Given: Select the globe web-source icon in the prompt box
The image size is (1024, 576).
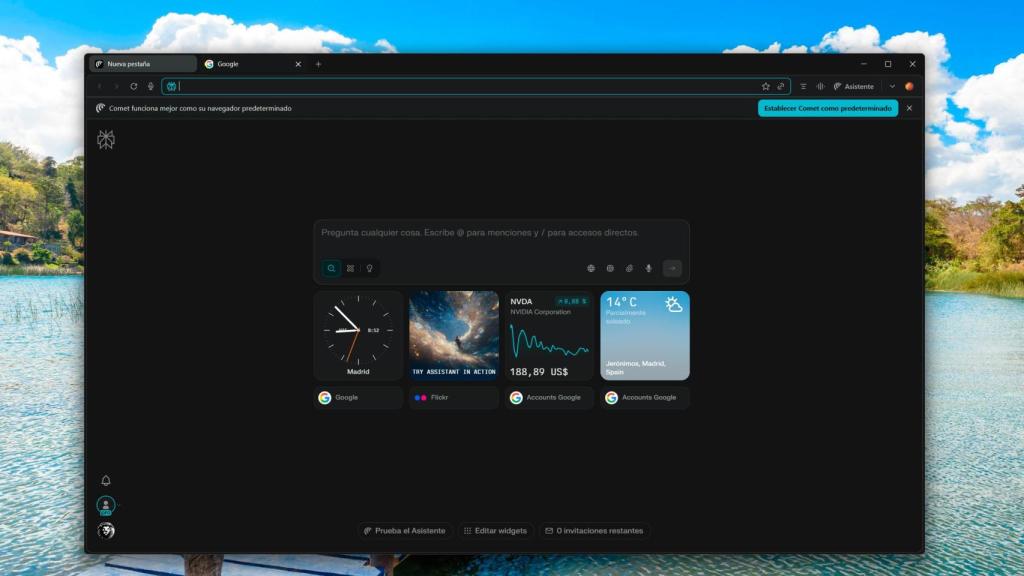Looking at the screenshot, I should (x=592, y=268).
